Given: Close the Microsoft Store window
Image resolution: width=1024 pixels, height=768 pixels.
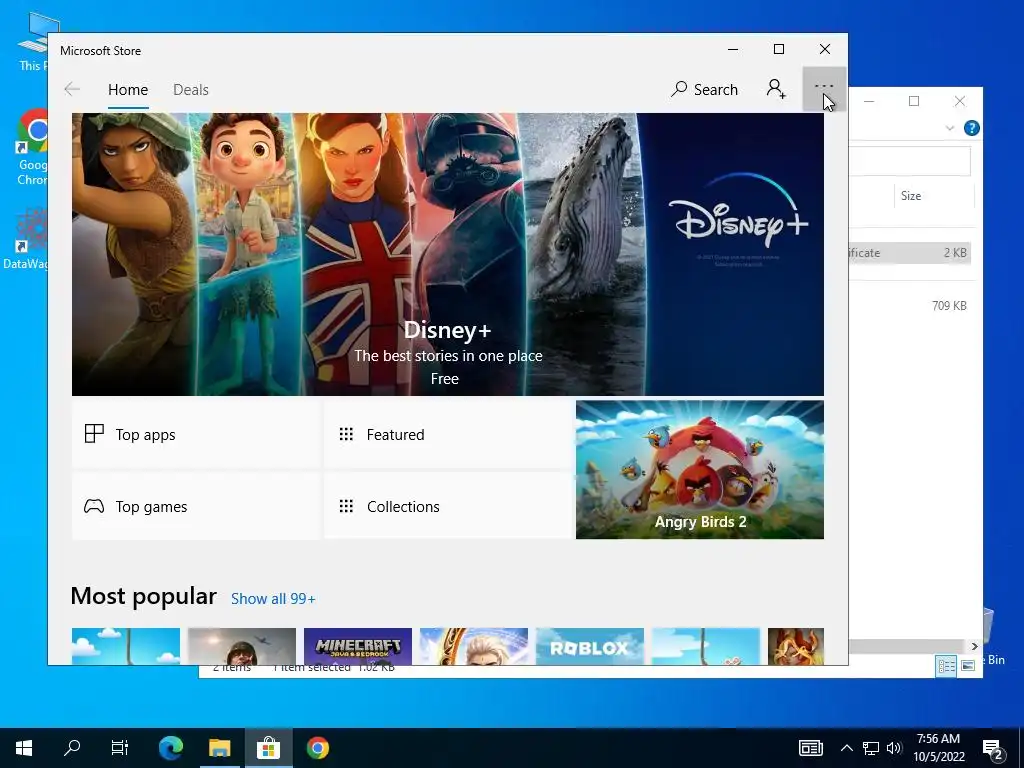Looking at the screenshot, I should click(825, 50).
